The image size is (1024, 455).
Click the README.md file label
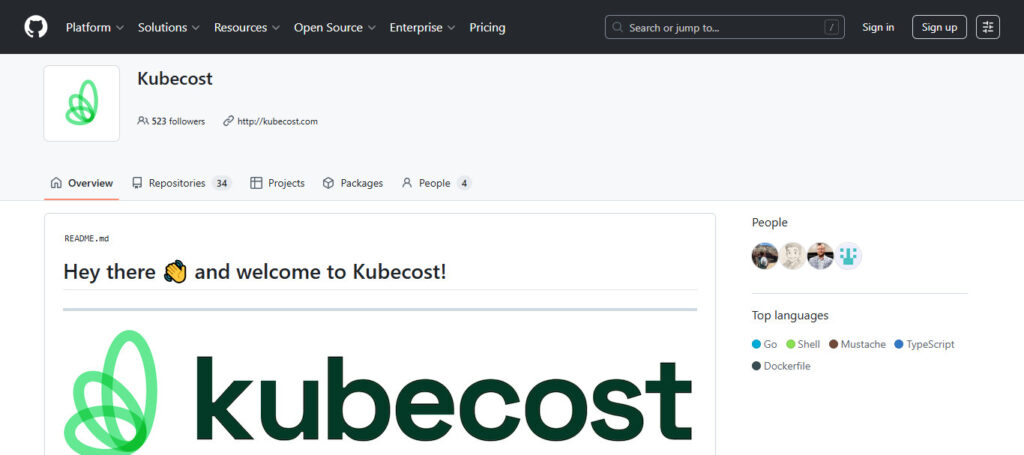(87, 239)
